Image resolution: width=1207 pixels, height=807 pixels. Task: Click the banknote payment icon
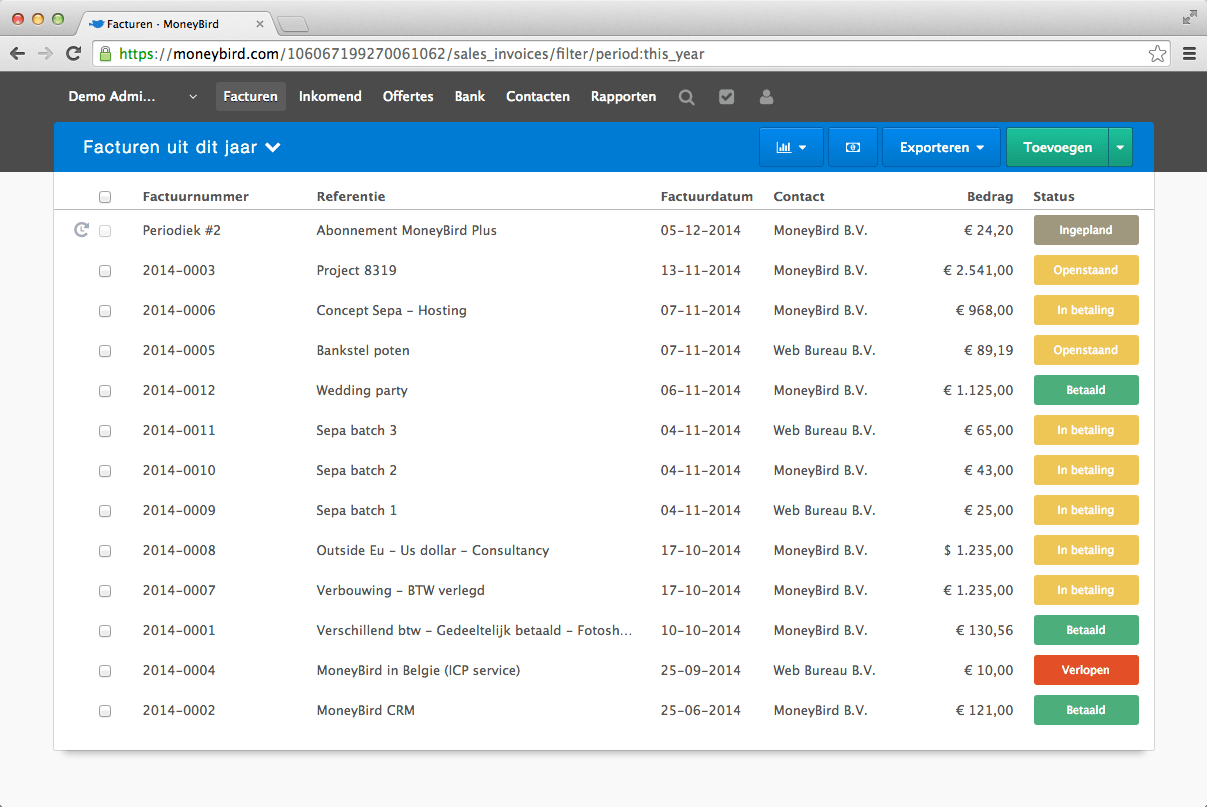852,146
